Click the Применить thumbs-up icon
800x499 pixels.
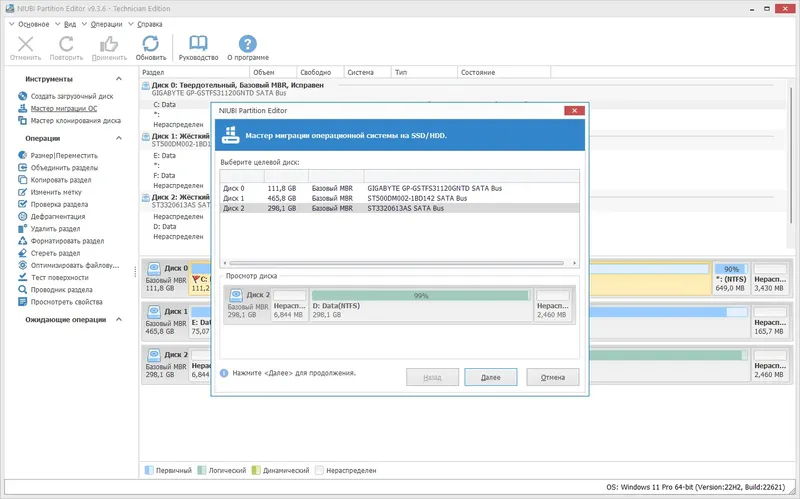pyautogui.click(x=109, y=44)
